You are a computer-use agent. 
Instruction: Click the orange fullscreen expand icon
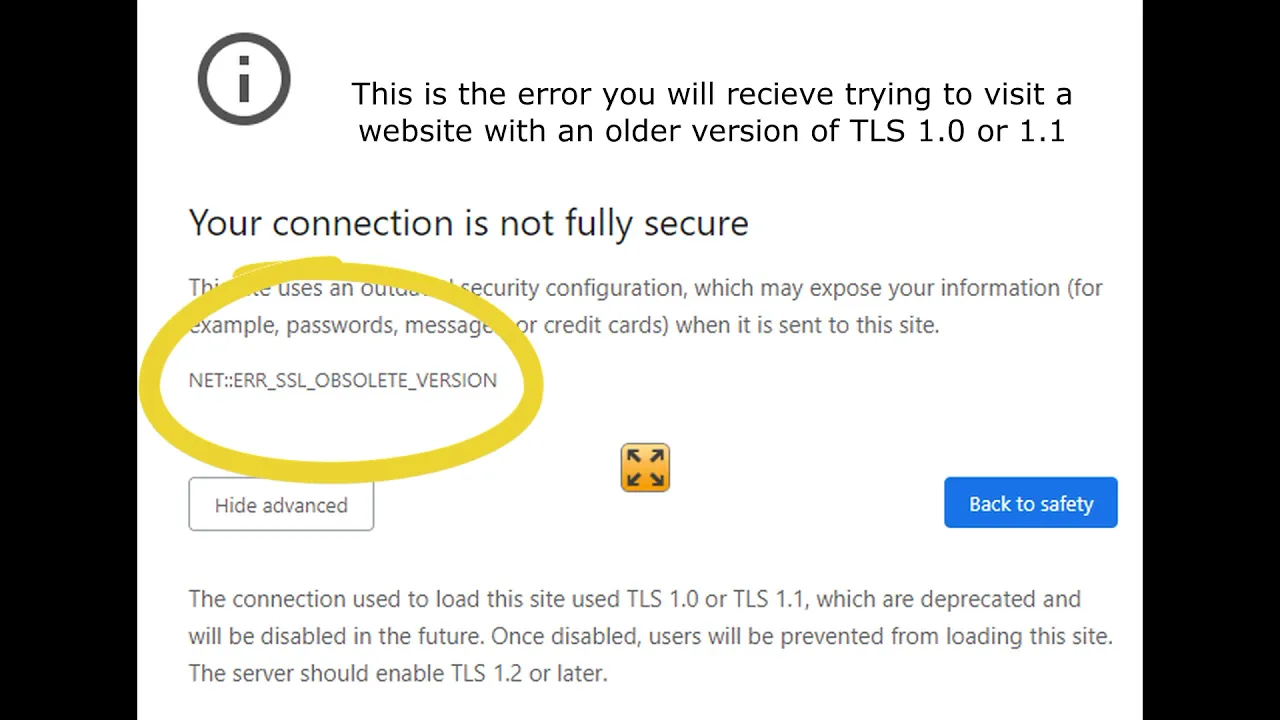click(645, 468)
